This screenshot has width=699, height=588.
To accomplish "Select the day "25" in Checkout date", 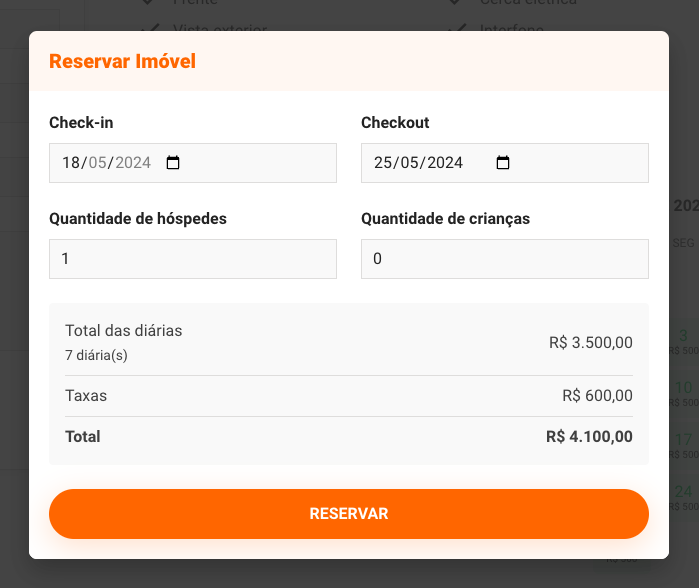I will [x=382, y=163].
